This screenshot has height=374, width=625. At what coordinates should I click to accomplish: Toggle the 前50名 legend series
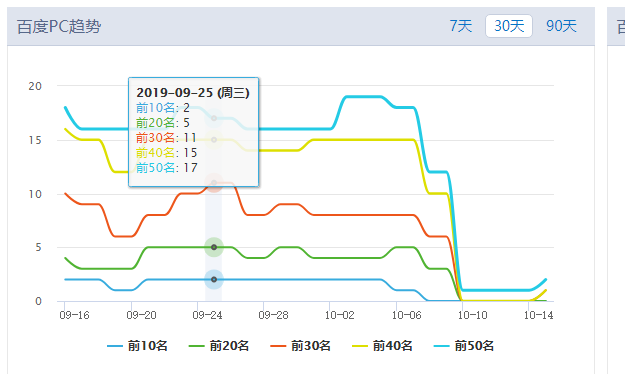tap(464, 346)
